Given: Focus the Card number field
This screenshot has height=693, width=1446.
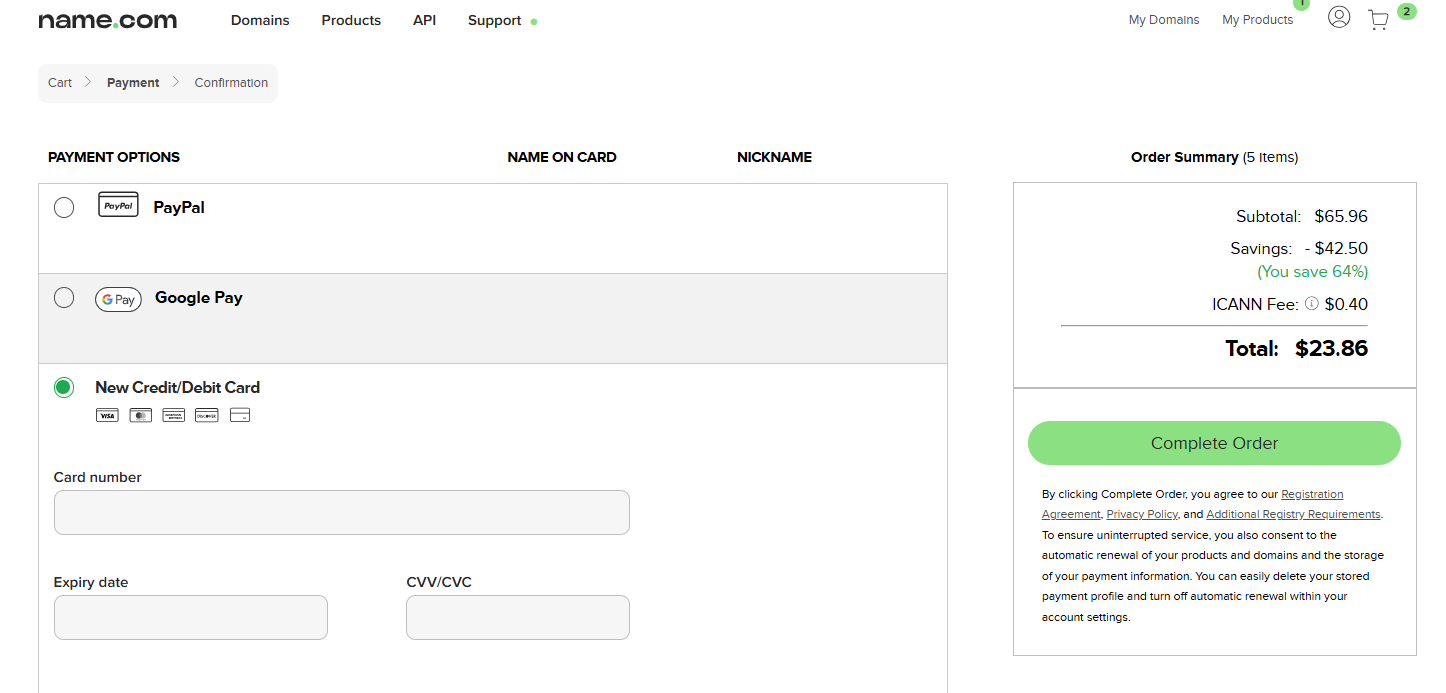Looking at the screenshot, I should tap(342, 512).
